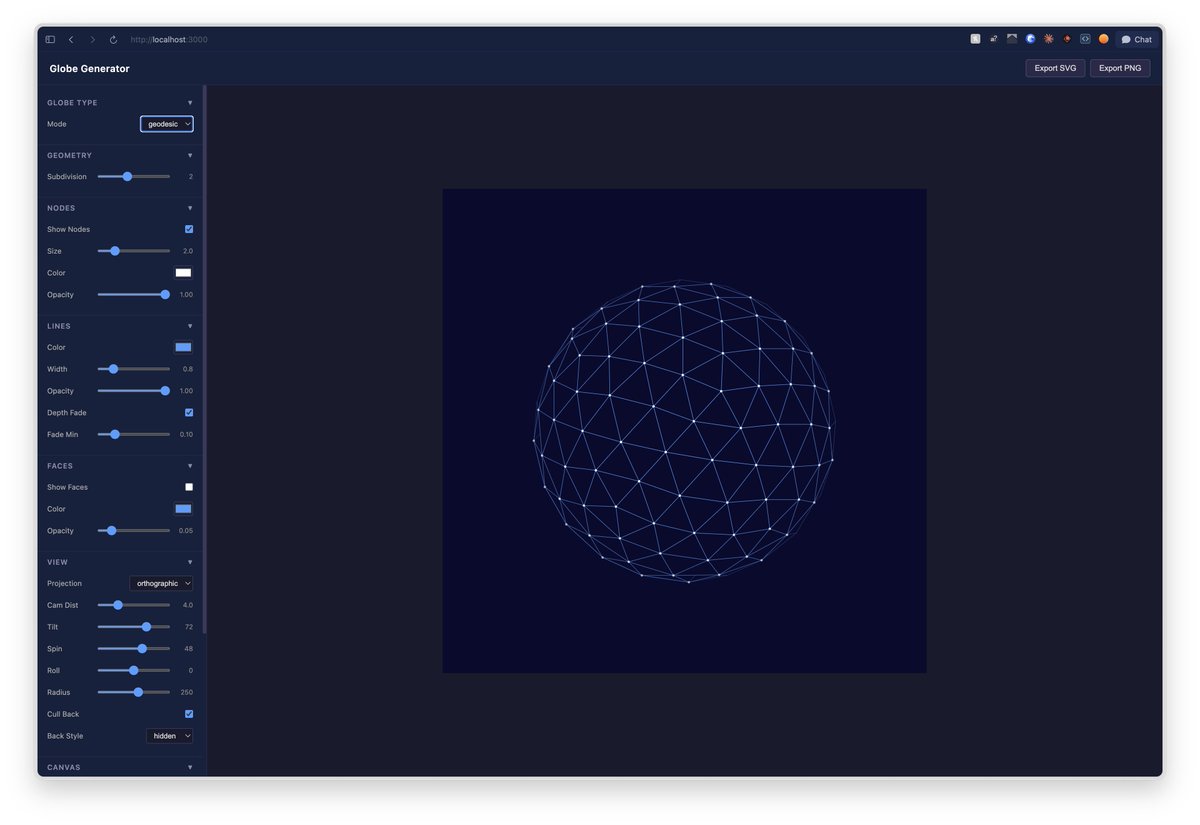
Task: Collapse the Globe Type section
Action: tap(190, 102)
